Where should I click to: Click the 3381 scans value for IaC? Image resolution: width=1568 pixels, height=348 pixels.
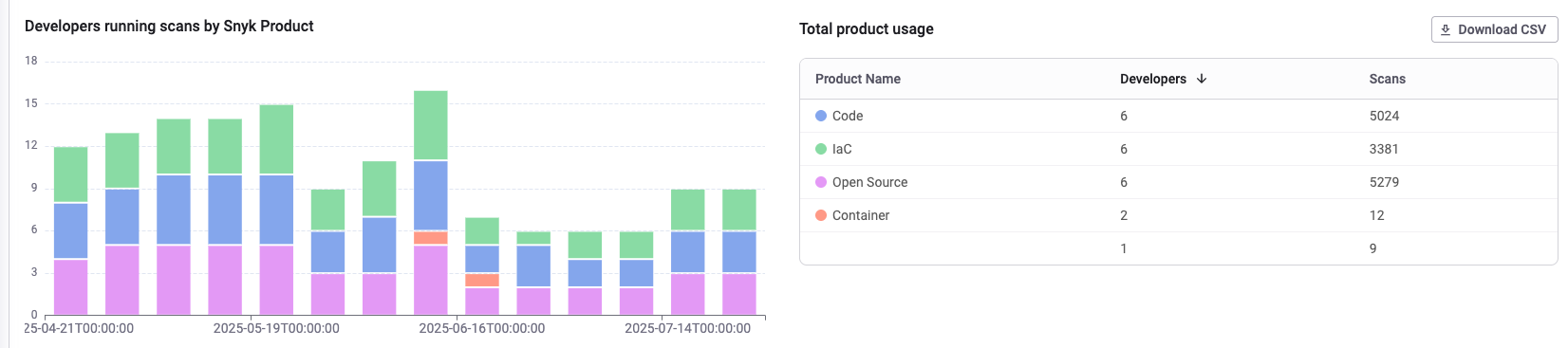[x=1384, y=149]
